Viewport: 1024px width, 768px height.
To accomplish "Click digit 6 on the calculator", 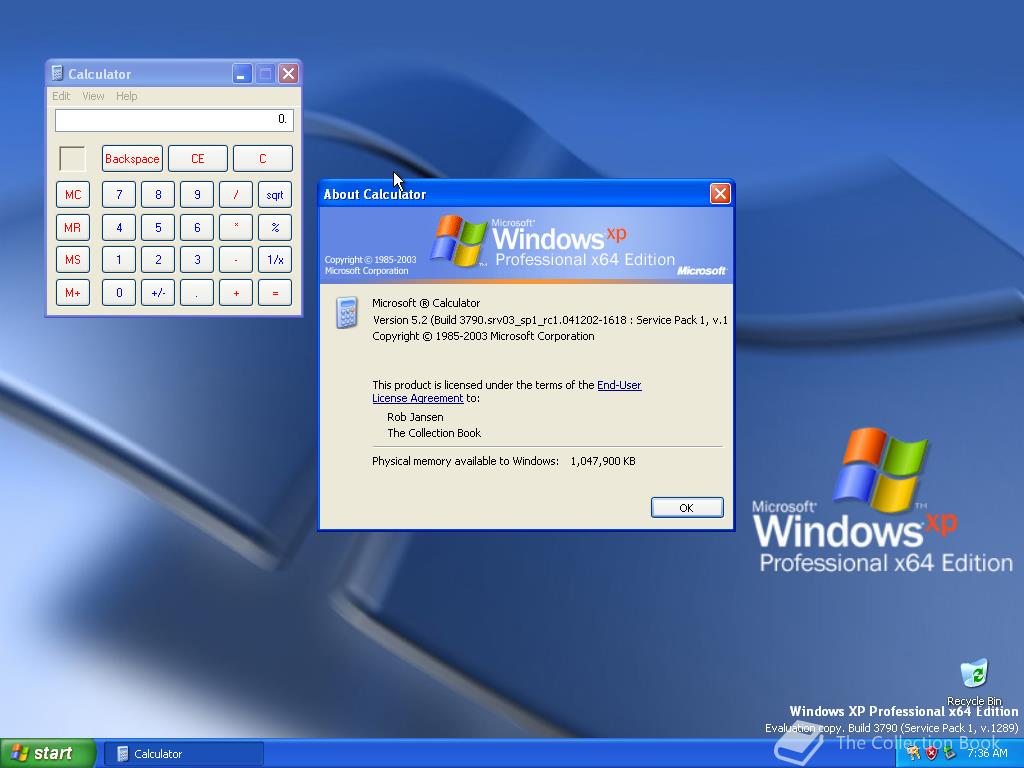I will tap(197, 227).
